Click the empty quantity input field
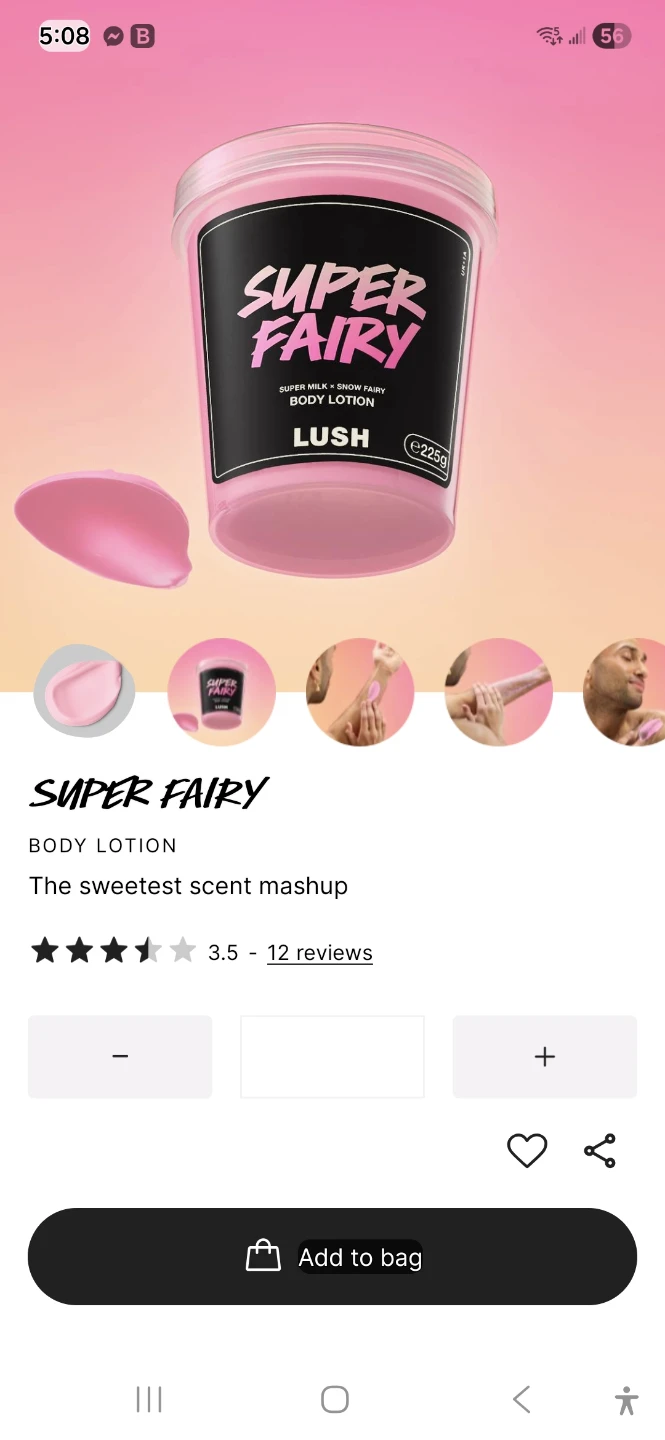This screenshot has width=665, height=1440. click(x=332, y=1057)
